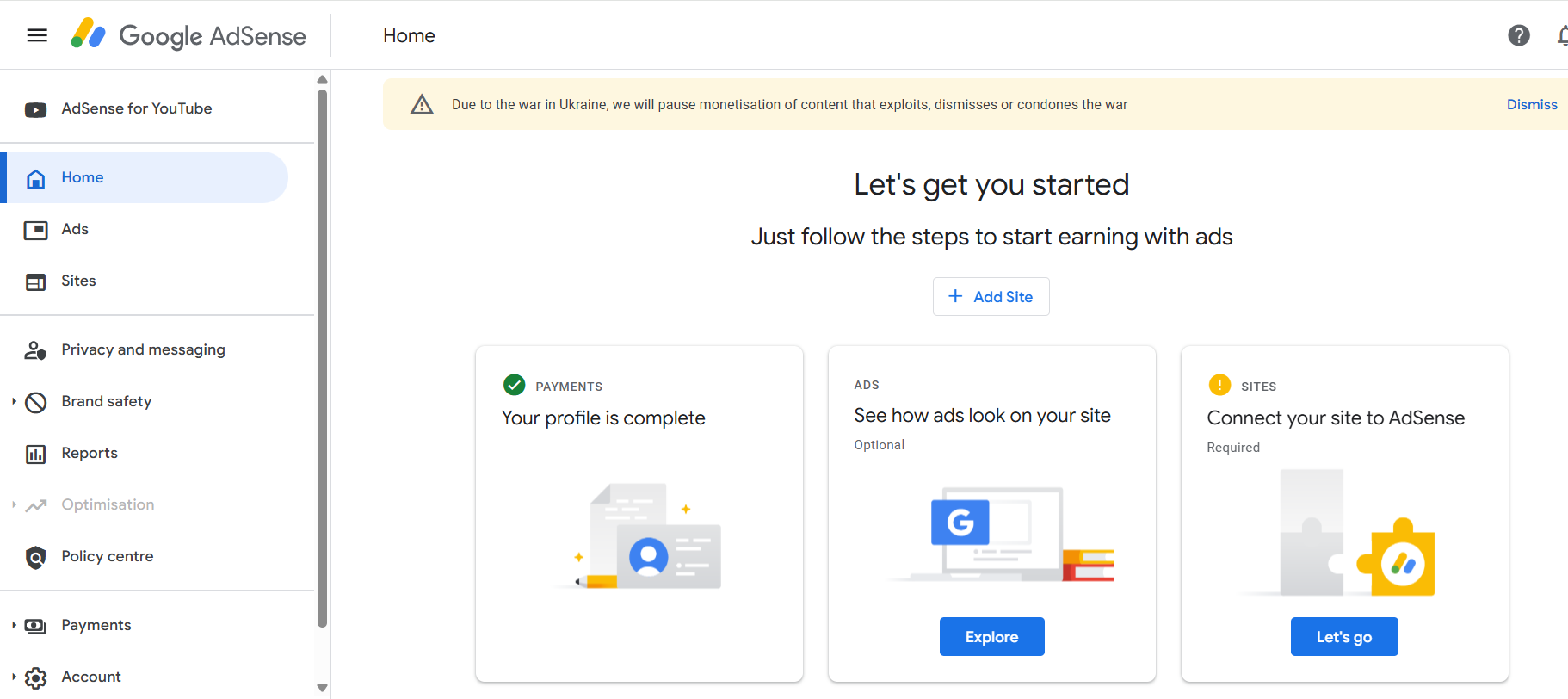Viewport: 1568px width, 699px height.
Task: Go to the Home menu item
Action: click(147, 177)
